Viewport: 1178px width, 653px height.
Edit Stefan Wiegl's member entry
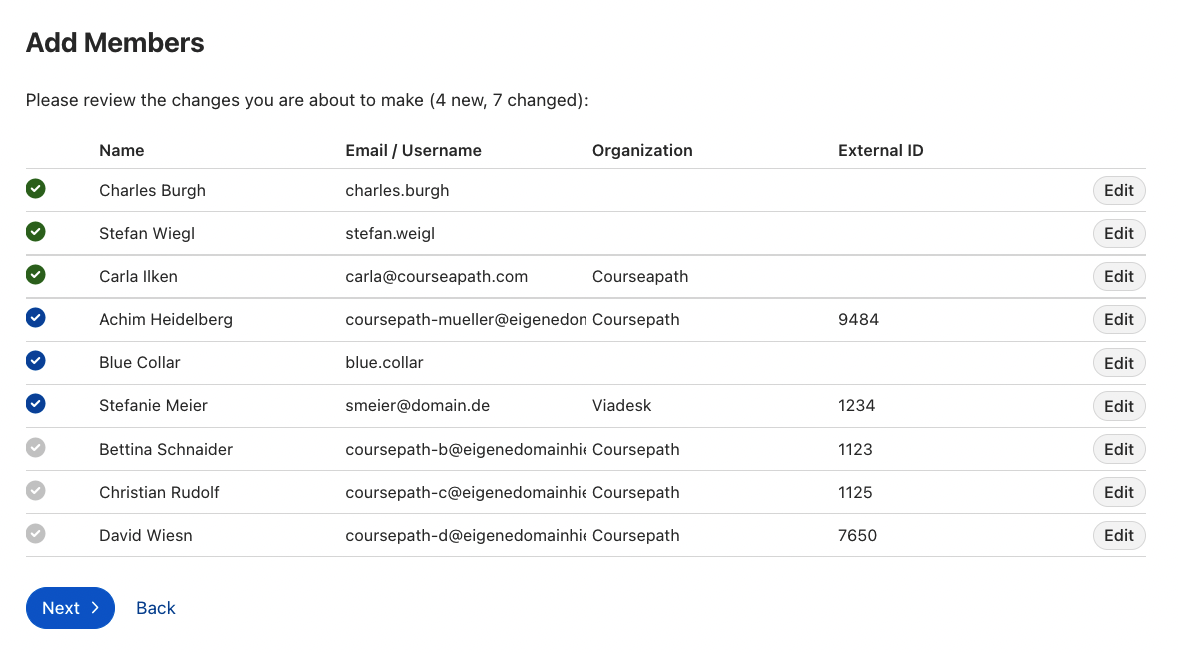click(x=1118, y=234)
